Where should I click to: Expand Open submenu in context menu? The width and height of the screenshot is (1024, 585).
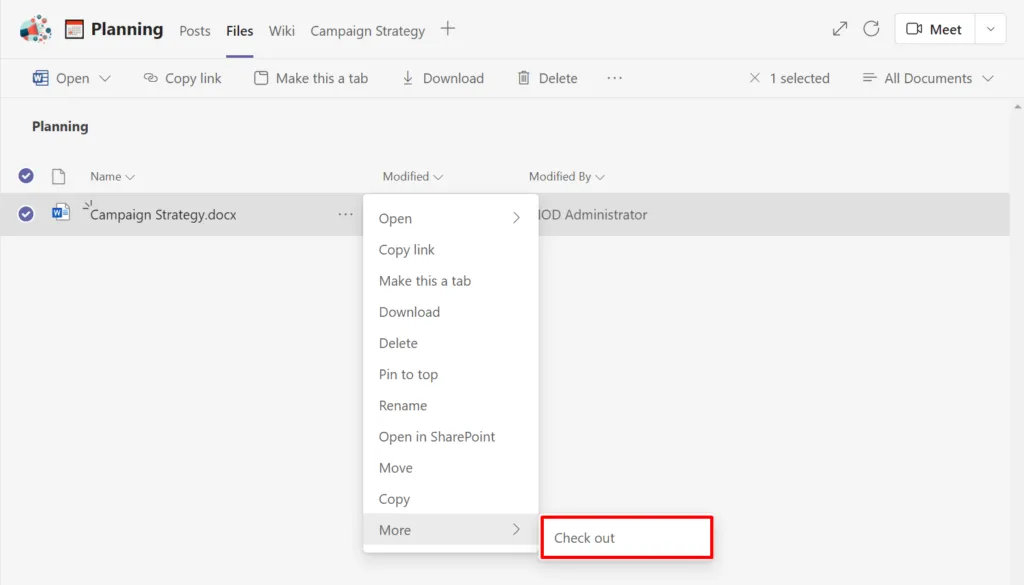451,218
